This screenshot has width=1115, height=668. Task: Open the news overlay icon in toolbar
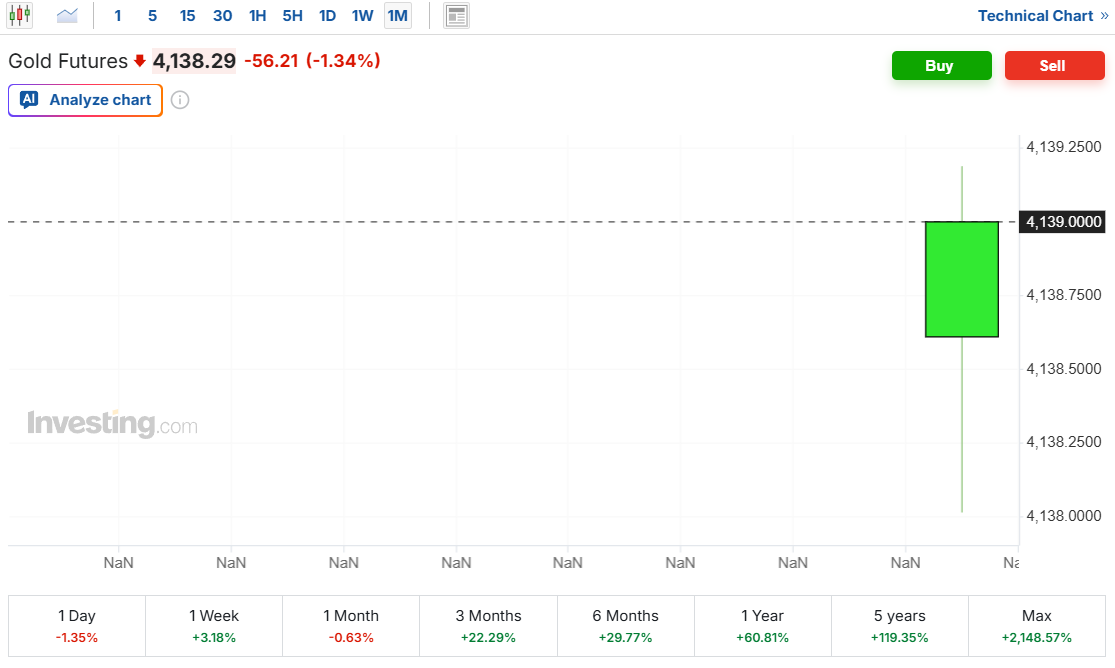click(456, 16)
